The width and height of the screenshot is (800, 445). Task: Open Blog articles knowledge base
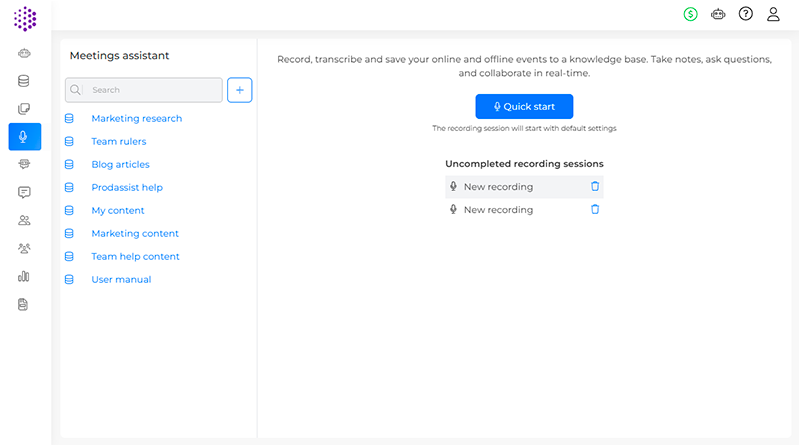pyautogui.click(x=120, y=164)
